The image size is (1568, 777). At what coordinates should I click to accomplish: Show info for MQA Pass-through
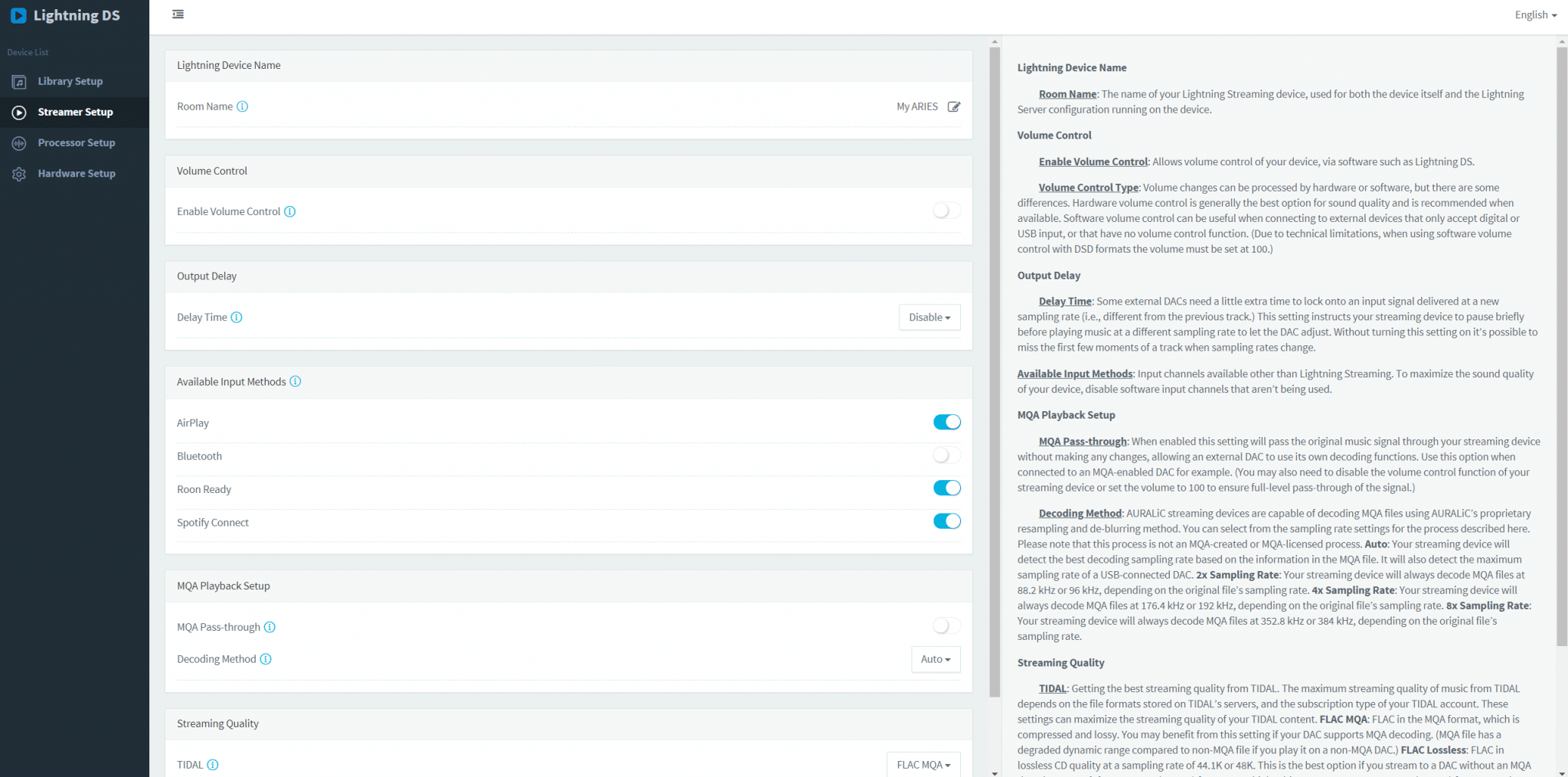point(269,627)
